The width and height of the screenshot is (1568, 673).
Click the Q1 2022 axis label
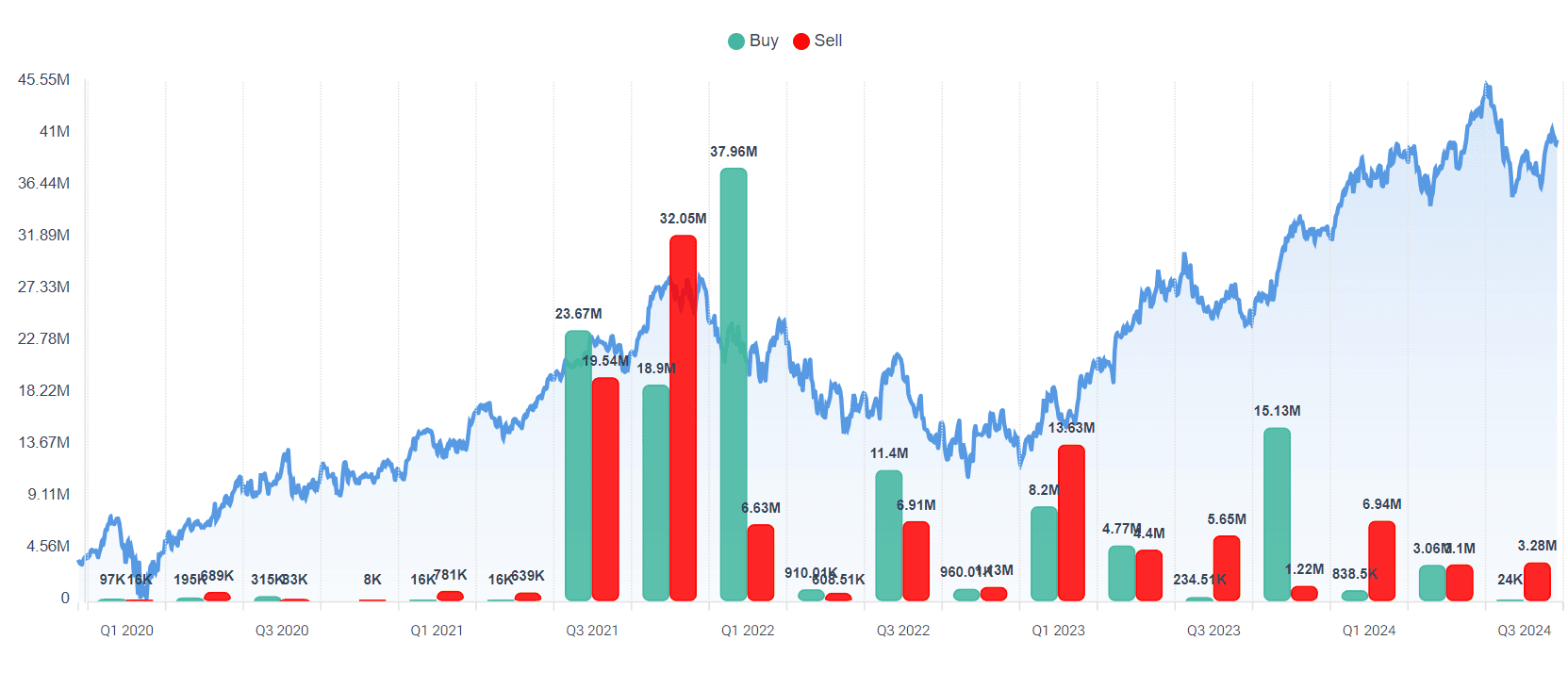pyautogui.click(x=748, y=631)
